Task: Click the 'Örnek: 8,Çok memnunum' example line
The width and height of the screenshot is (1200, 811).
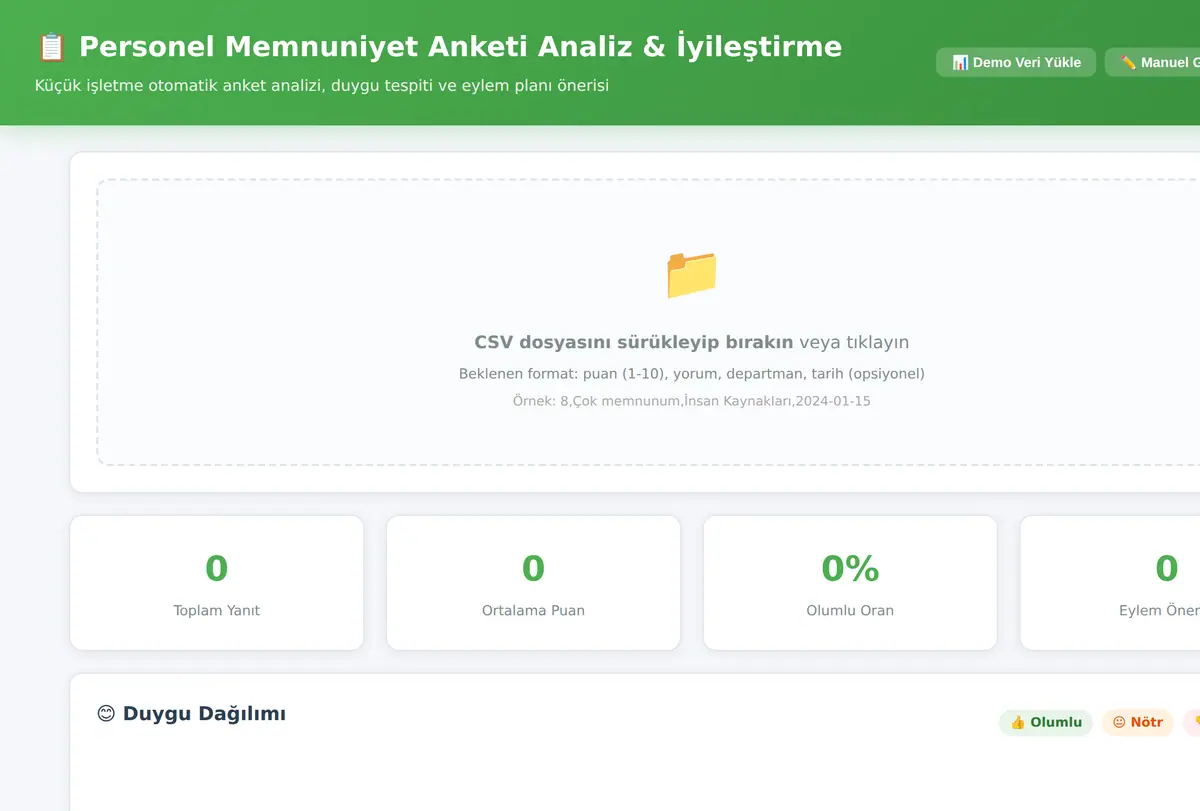Action: [x=692, y=401]
